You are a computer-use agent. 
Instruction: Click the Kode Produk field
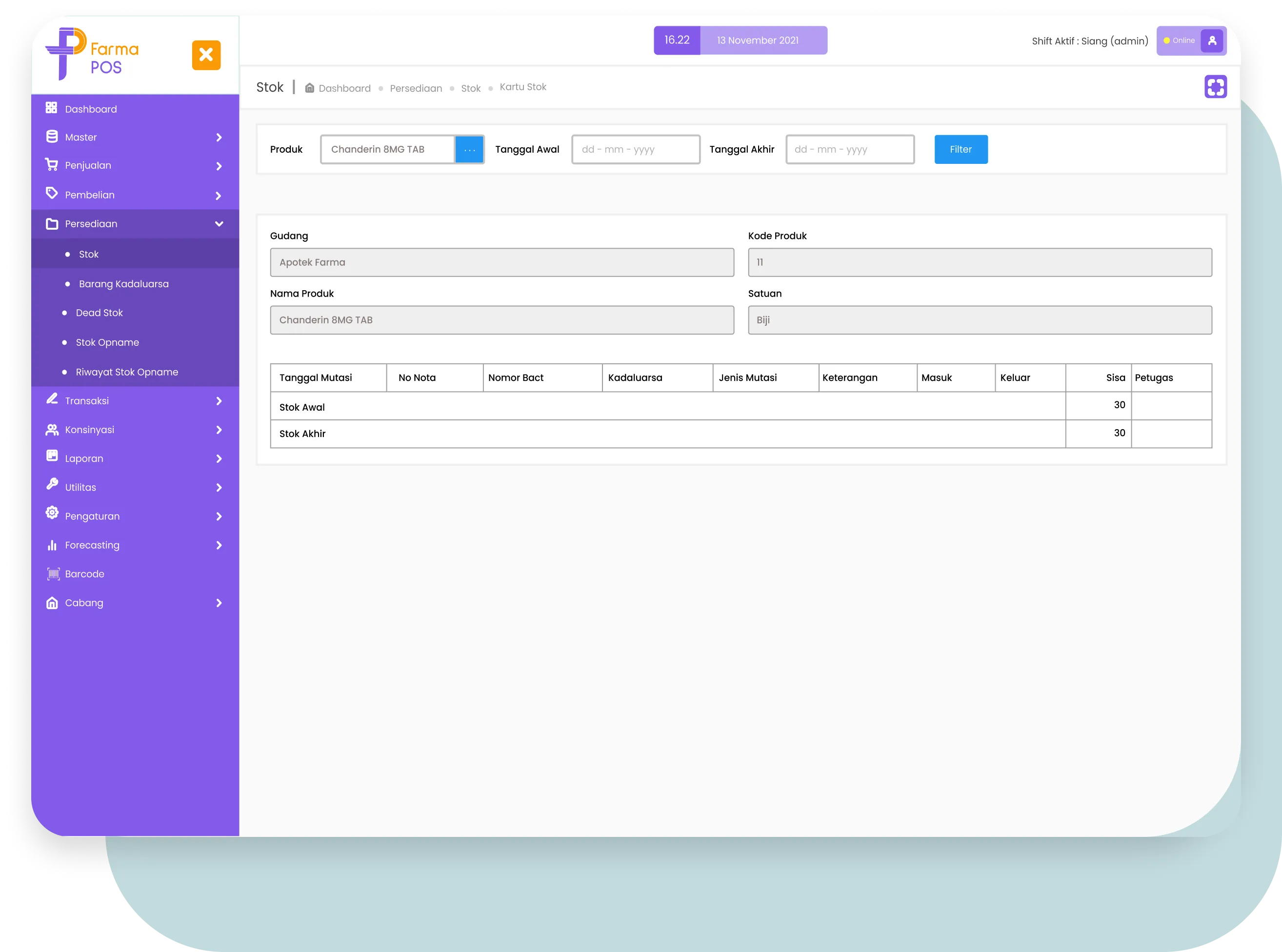point(980,262)
